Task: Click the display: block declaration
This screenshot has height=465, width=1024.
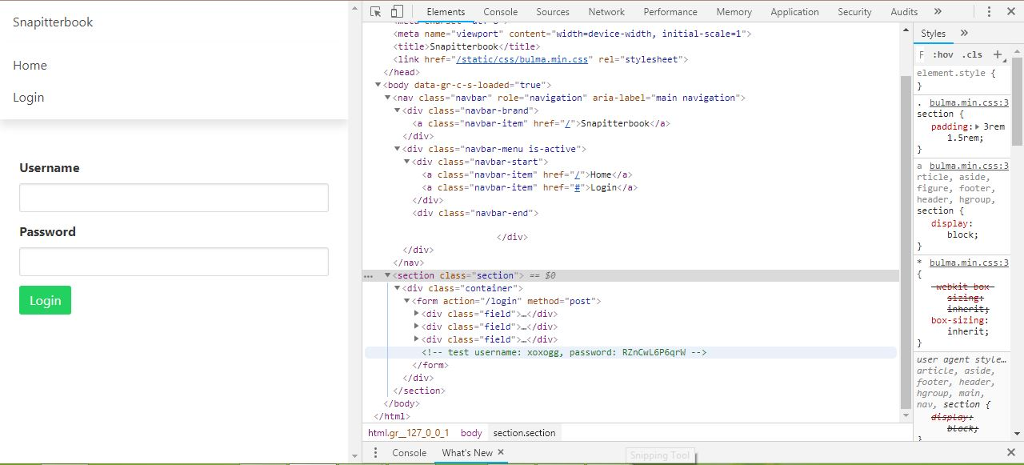Action: [955, 229]
